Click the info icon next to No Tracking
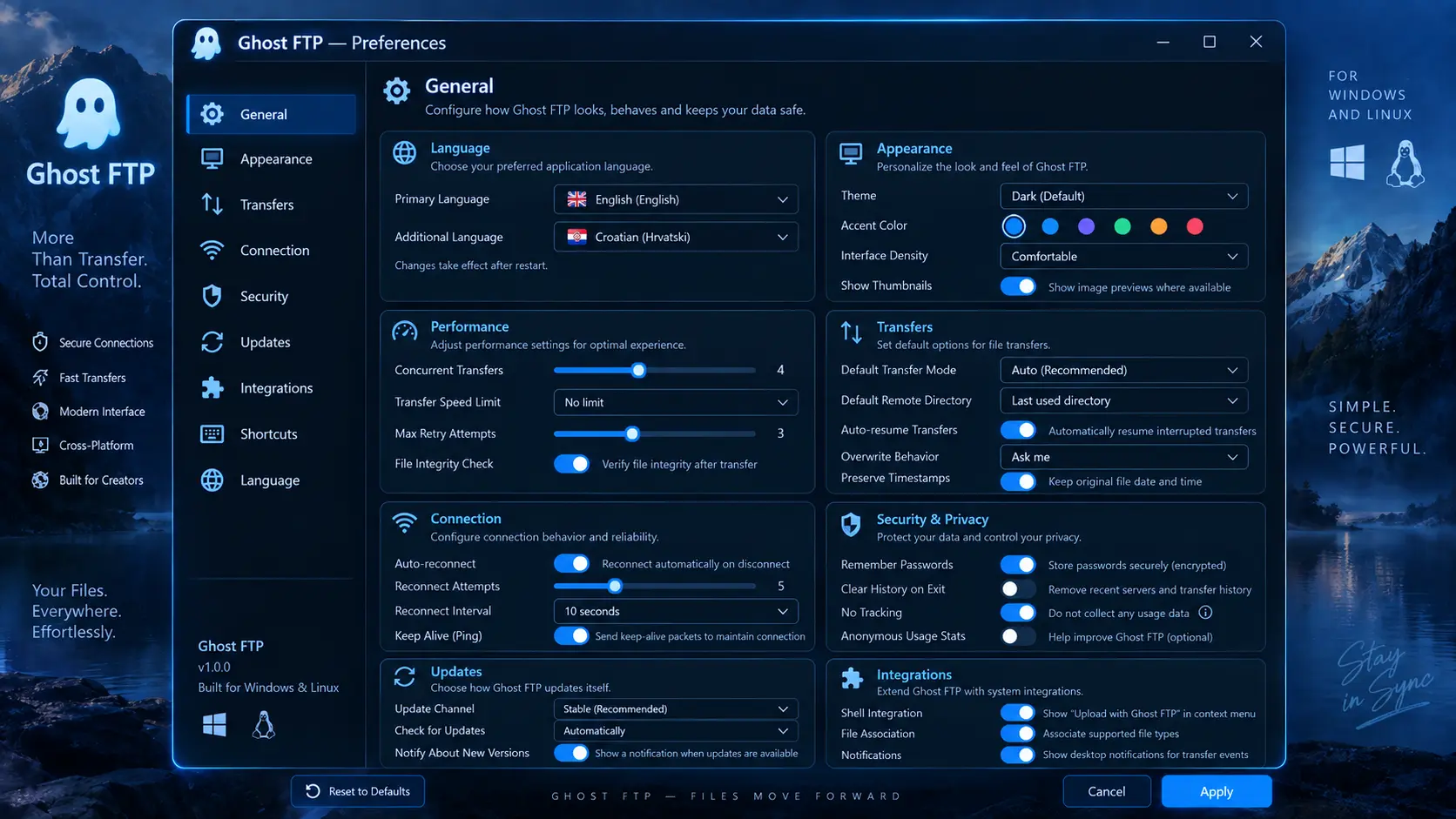The height and width of the screenshot is (819, 1456). point(1205,613)
